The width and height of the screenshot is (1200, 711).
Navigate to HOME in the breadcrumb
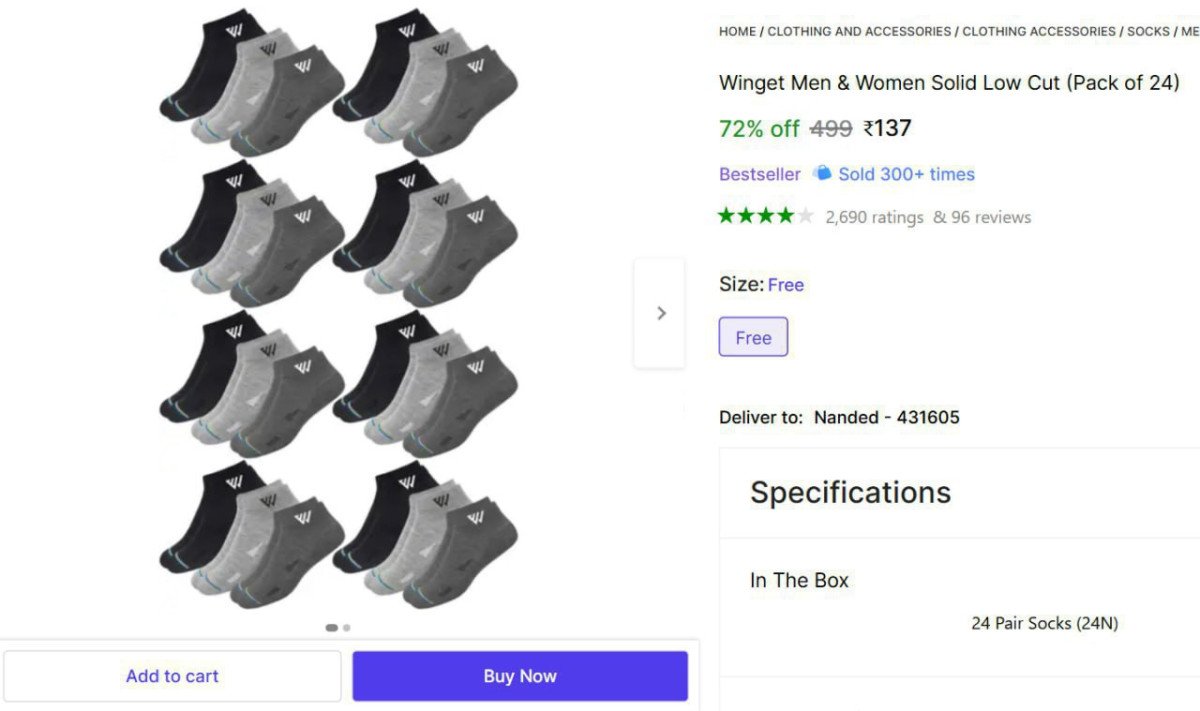(736, 31)
